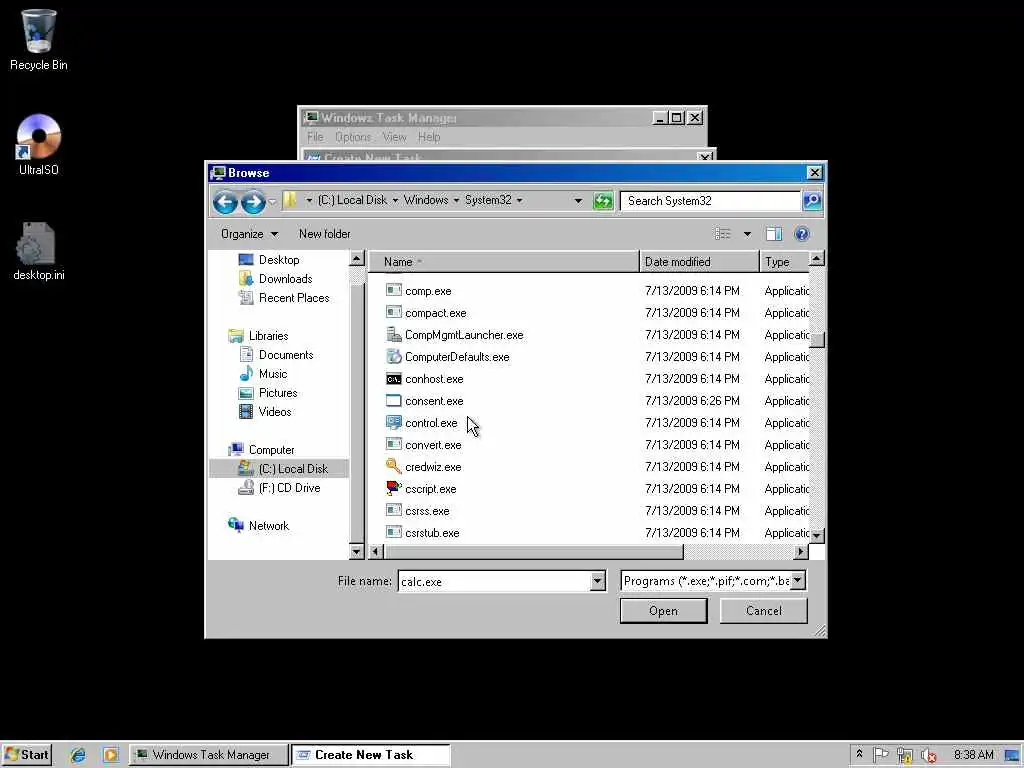Click the Action Center flag tray icon
1024x768 pixels.
[x=880, y=754]
